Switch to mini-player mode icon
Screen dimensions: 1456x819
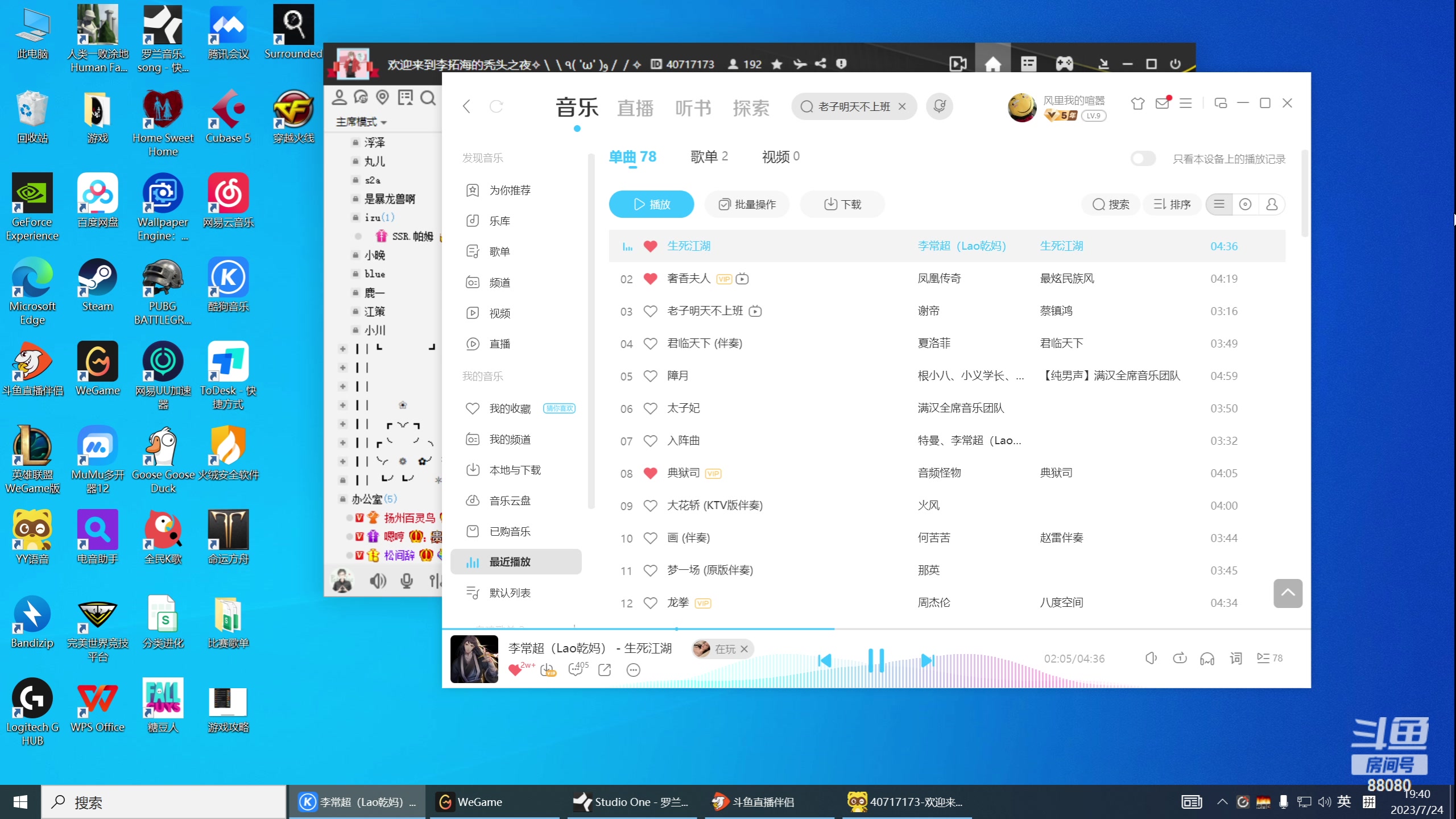pos(1221,103)
